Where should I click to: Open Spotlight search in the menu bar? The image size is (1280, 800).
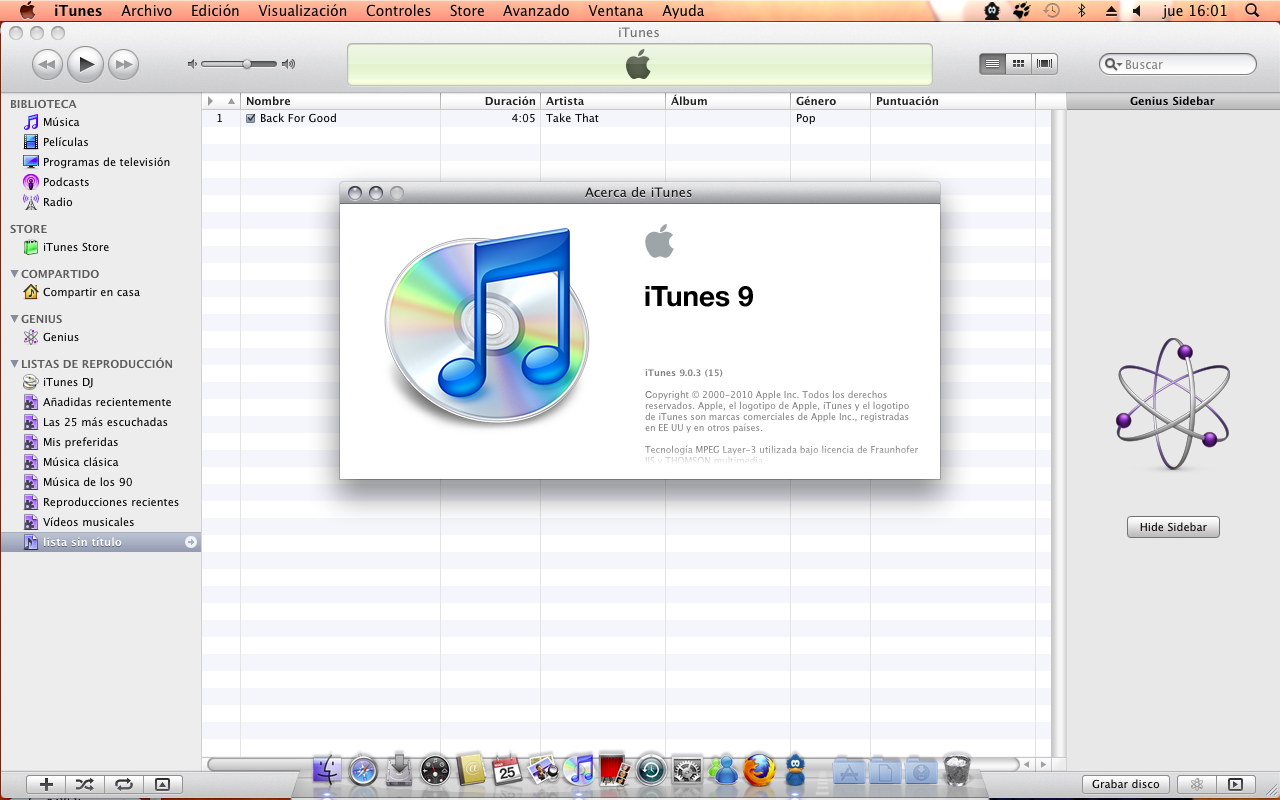(x=1252, y=11)
